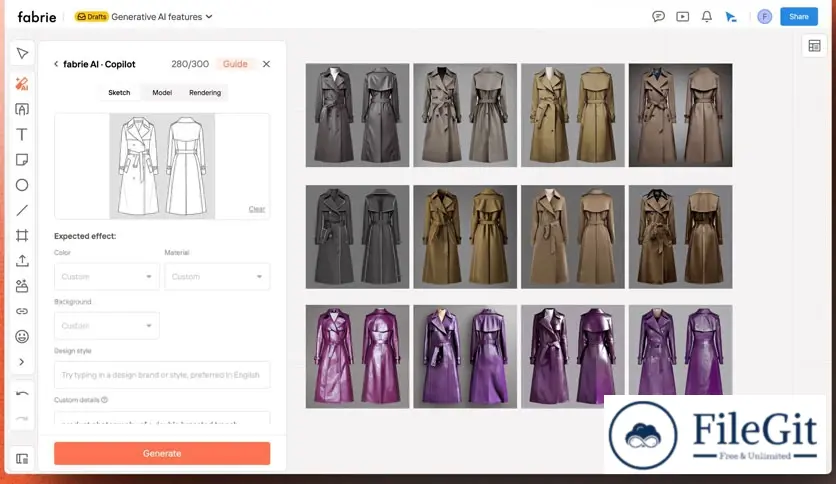
Task: Click the upload icon in sidebar
Action: 22,261
